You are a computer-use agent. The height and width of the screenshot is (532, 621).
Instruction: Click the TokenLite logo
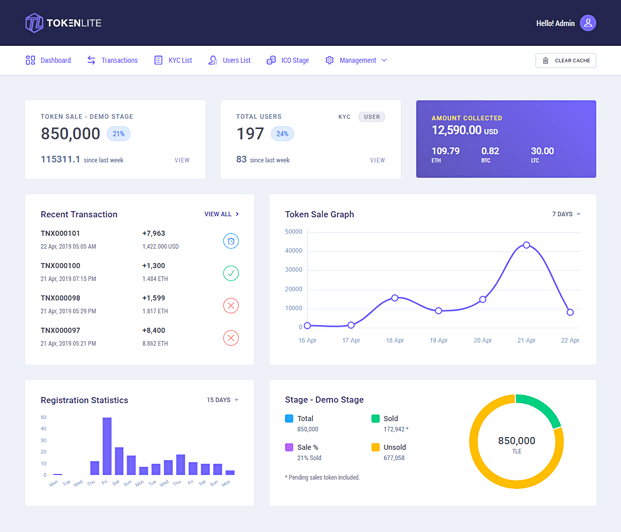63,23
